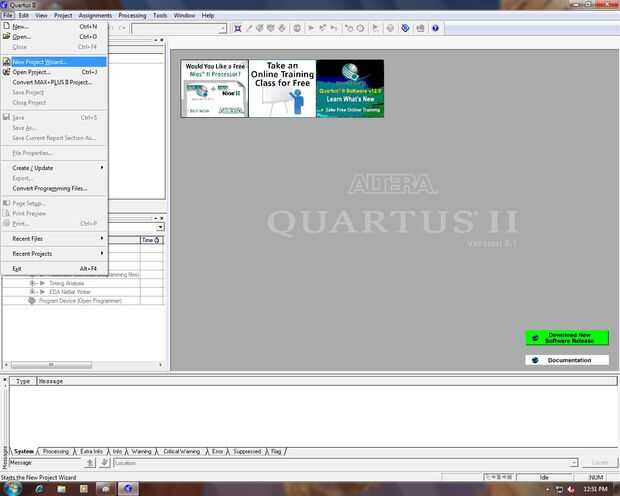Open the Location dropdown in Messages
The width and height of the screenshot is (620, 496).
573,463
